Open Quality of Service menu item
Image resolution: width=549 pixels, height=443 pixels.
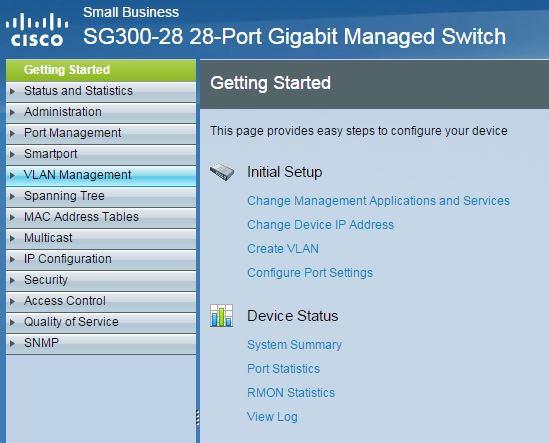coord(101,322)
